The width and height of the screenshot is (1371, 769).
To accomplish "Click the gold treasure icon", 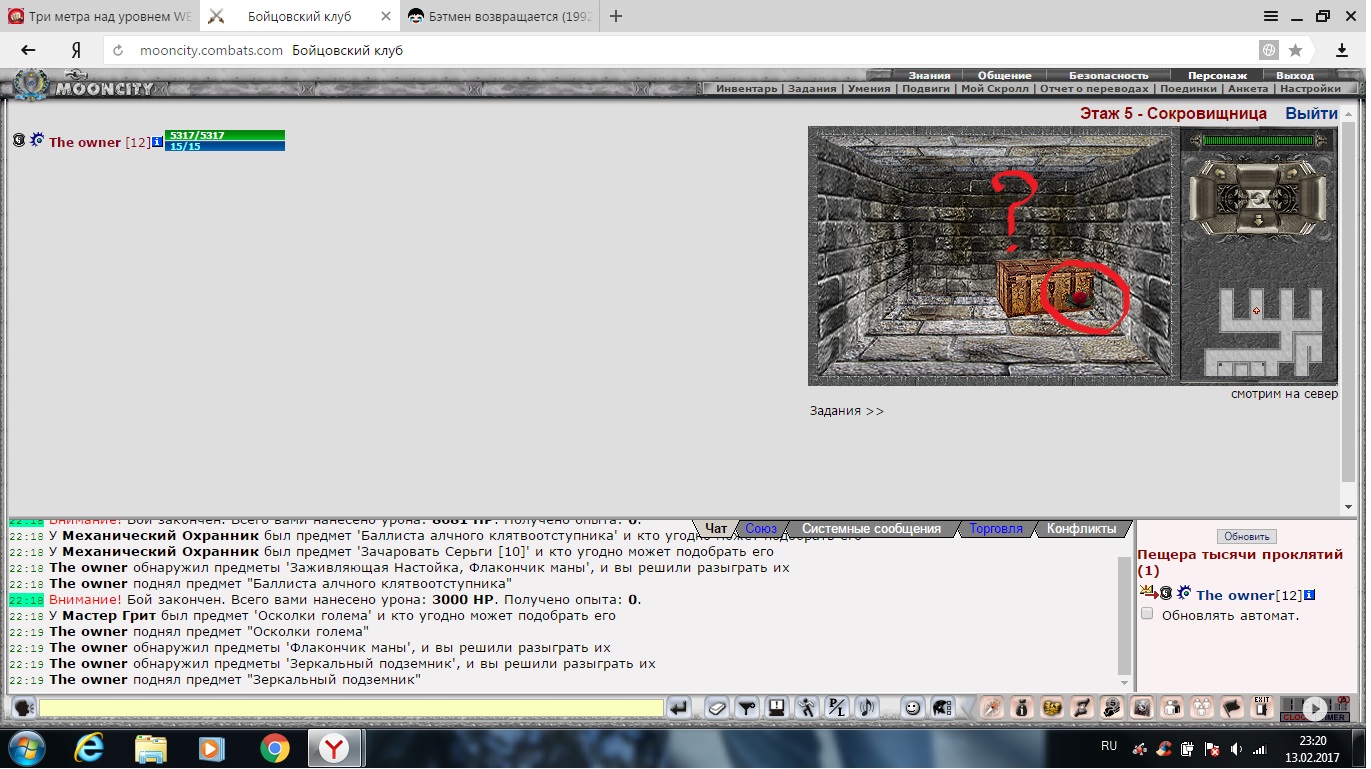I will (x=1051, y=708).
